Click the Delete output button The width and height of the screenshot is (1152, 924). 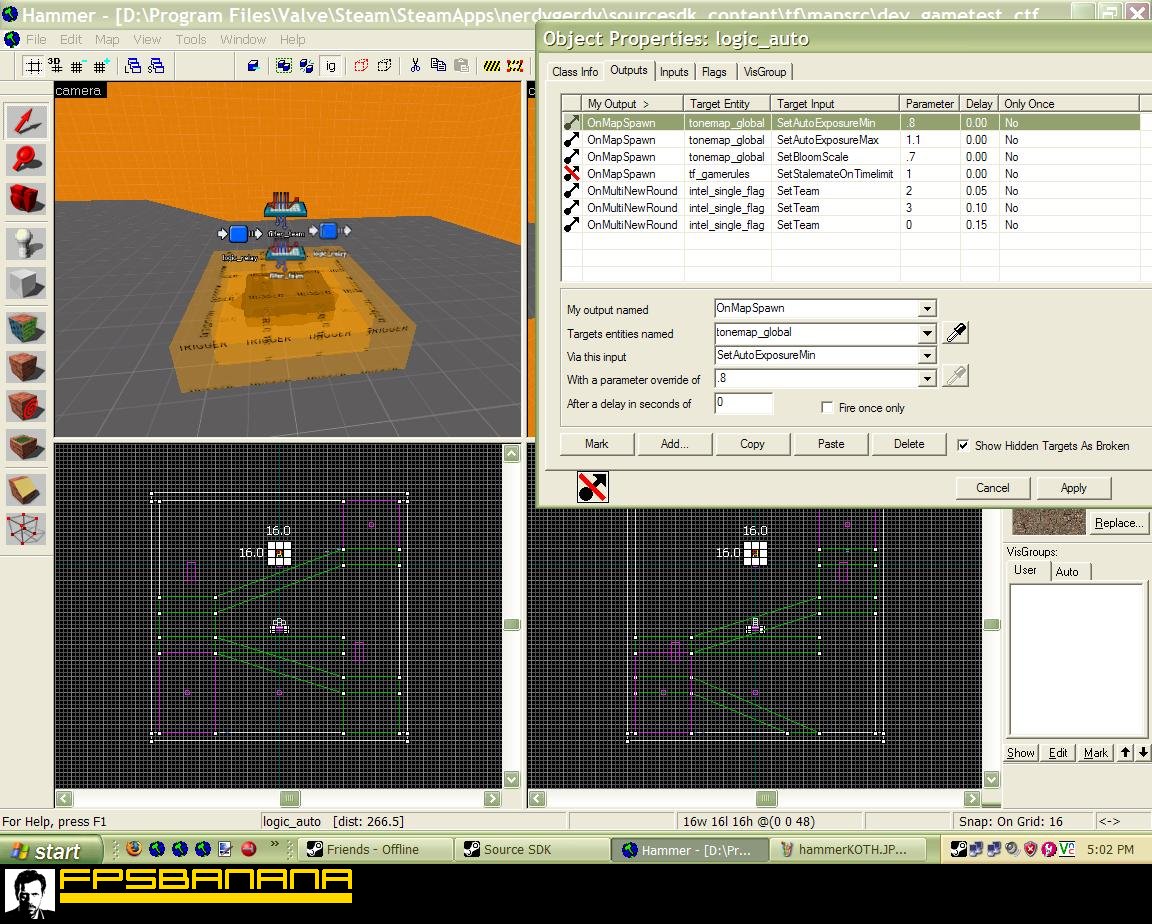(909, 444)
